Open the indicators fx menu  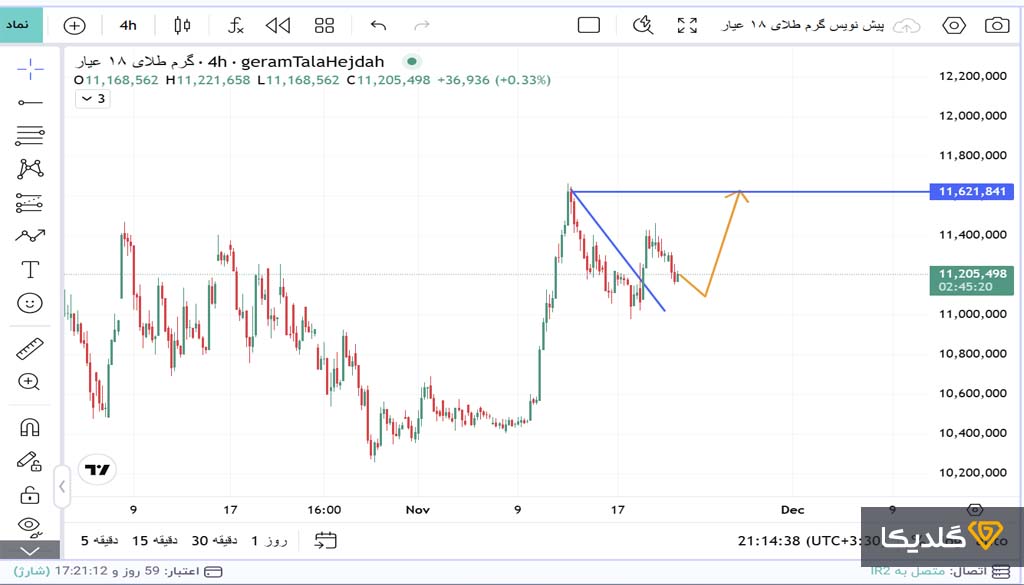(236, 25)
